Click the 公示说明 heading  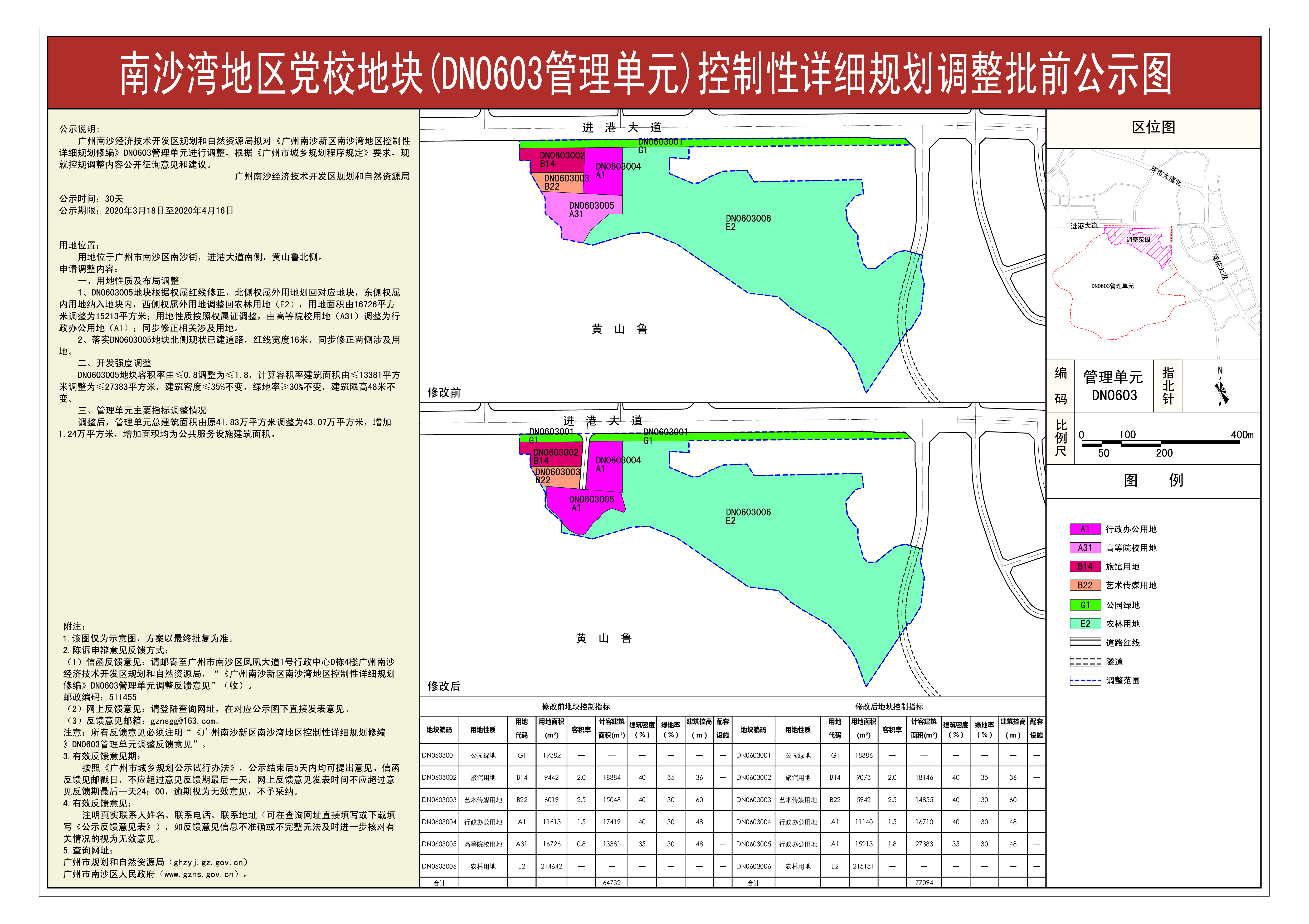79,129
